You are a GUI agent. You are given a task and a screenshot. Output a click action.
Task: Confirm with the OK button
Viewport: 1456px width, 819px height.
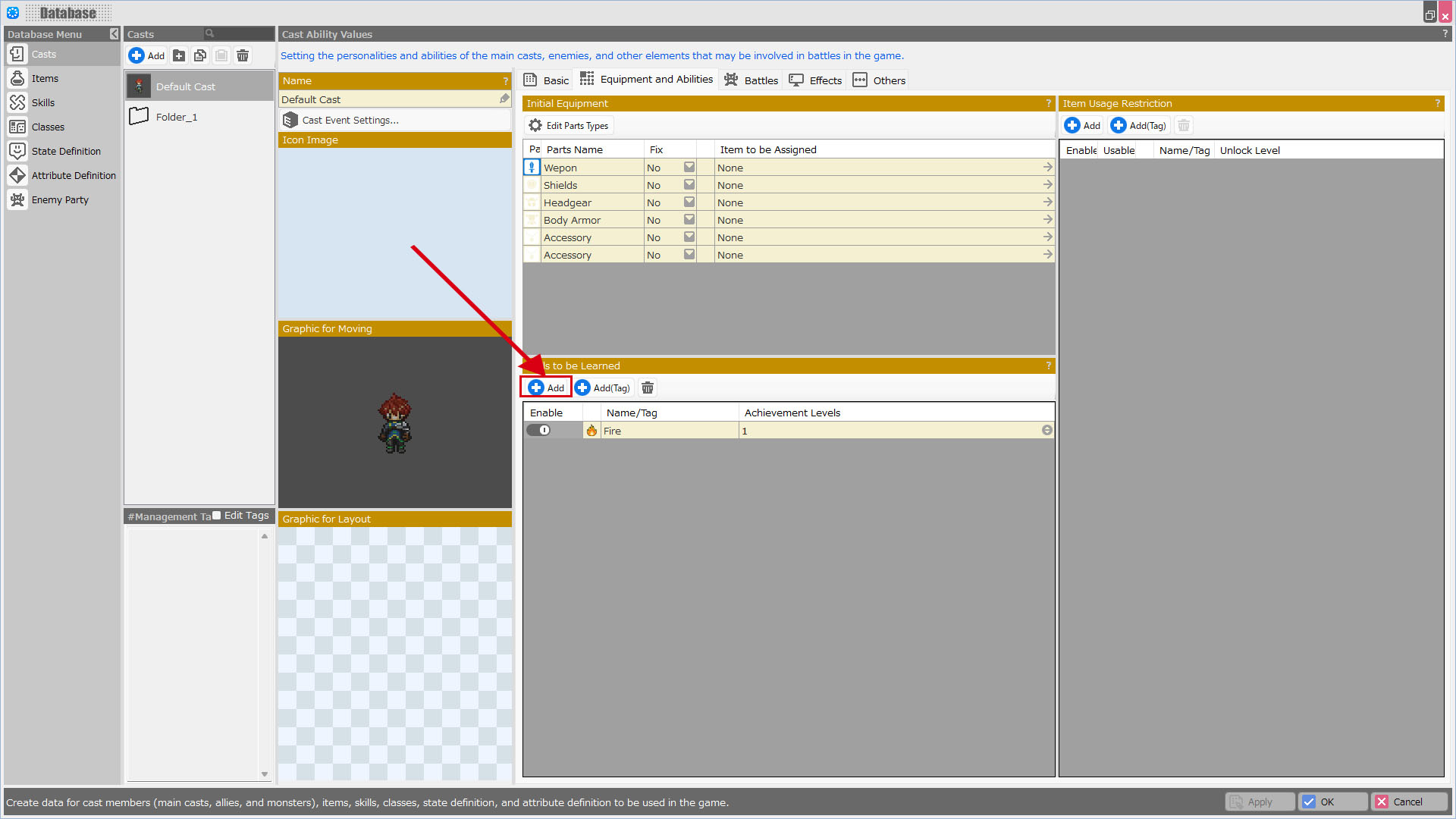1333,802
